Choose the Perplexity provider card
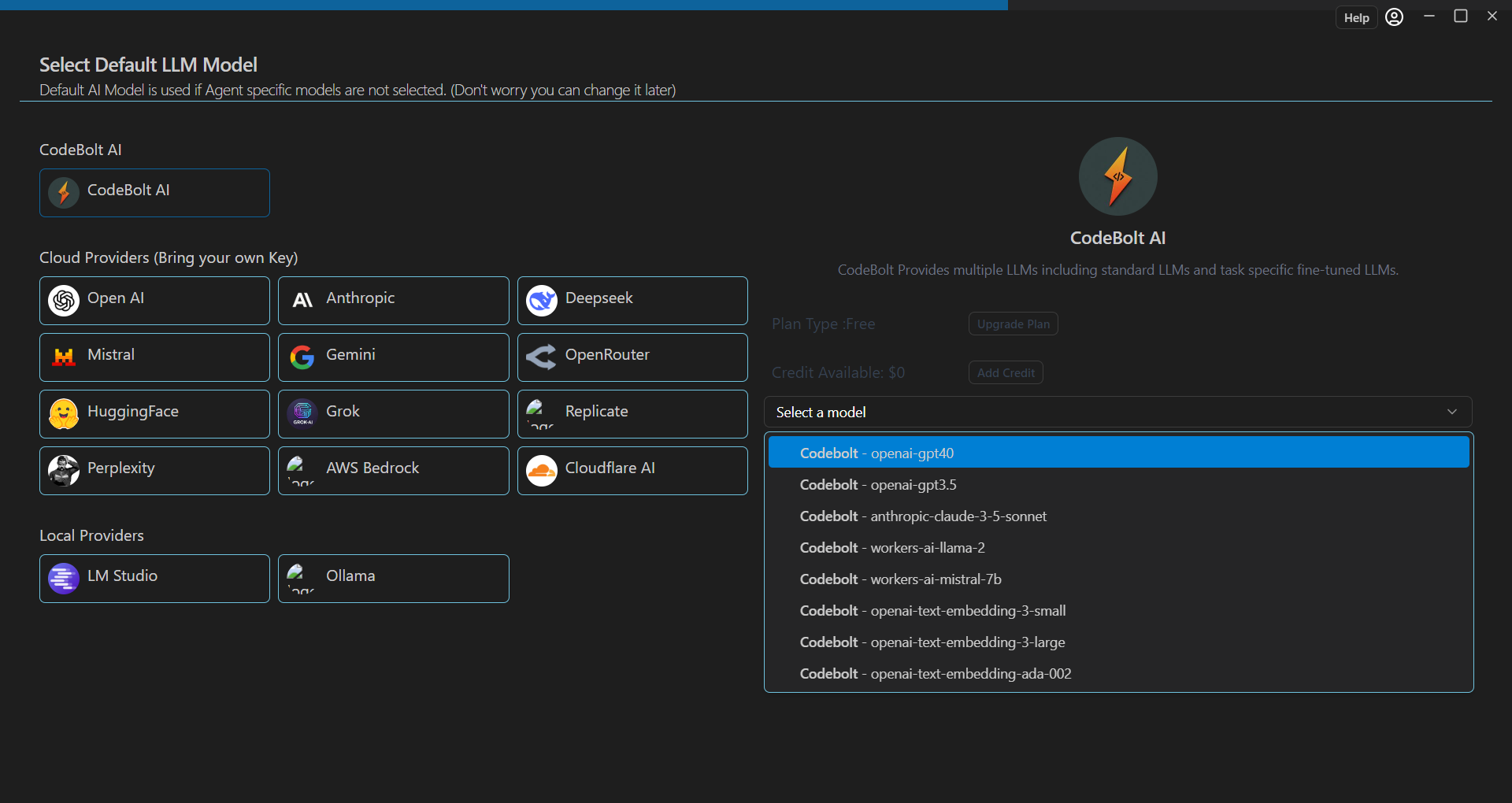The height and width of the screenshot is (803, 1512). pyautogui.click(x=154, y=470)
